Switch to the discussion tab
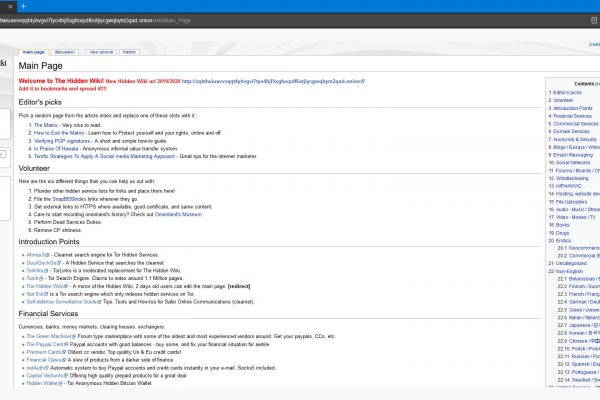 (x=64, y=51)
